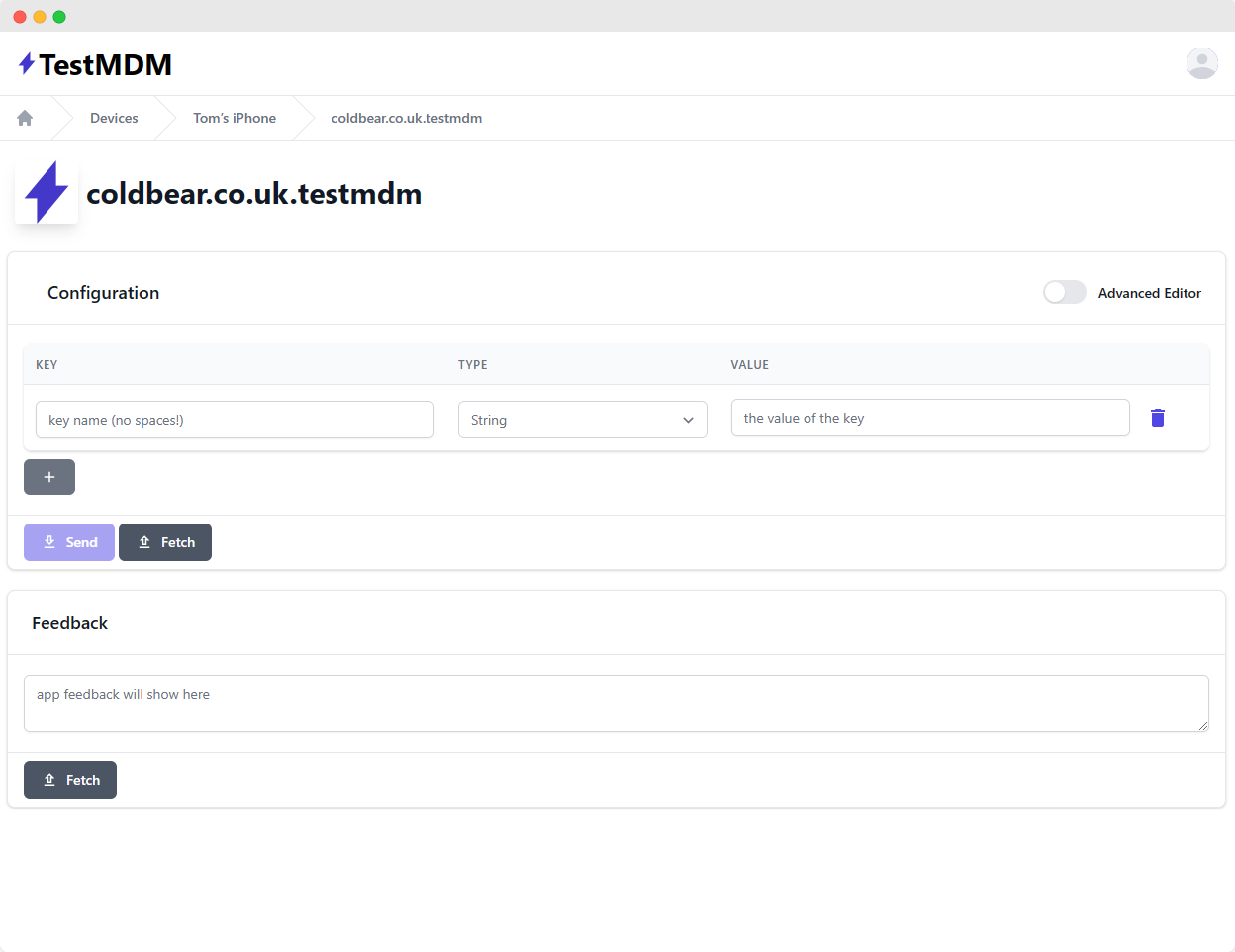
Task: Open Tom's iPhone from the breadcrumb
Action: [234, 117]
